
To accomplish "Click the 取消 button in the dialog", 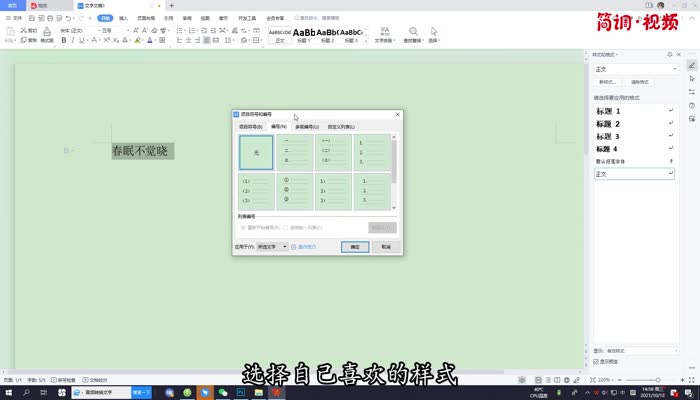I will pyautogui.click(x=385, y=246).
